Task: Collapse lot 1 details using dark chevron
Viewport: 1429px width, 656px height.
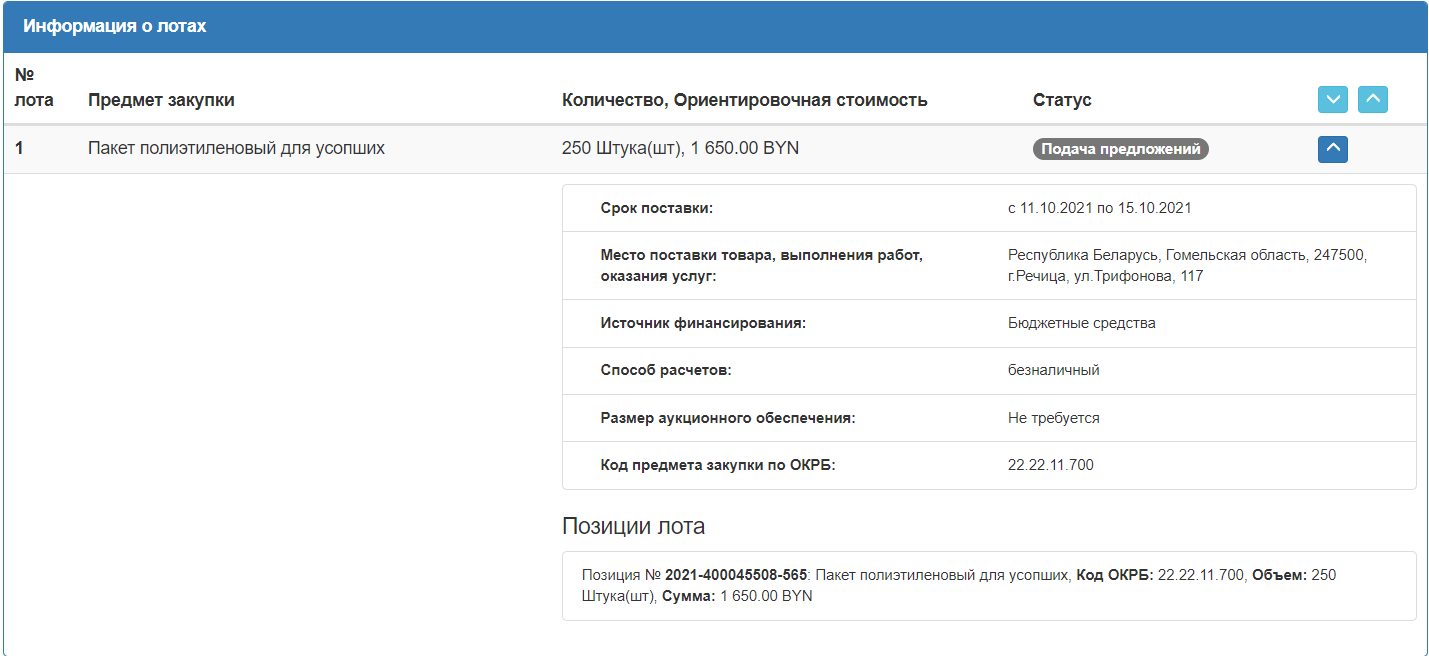Action: 1333,149
